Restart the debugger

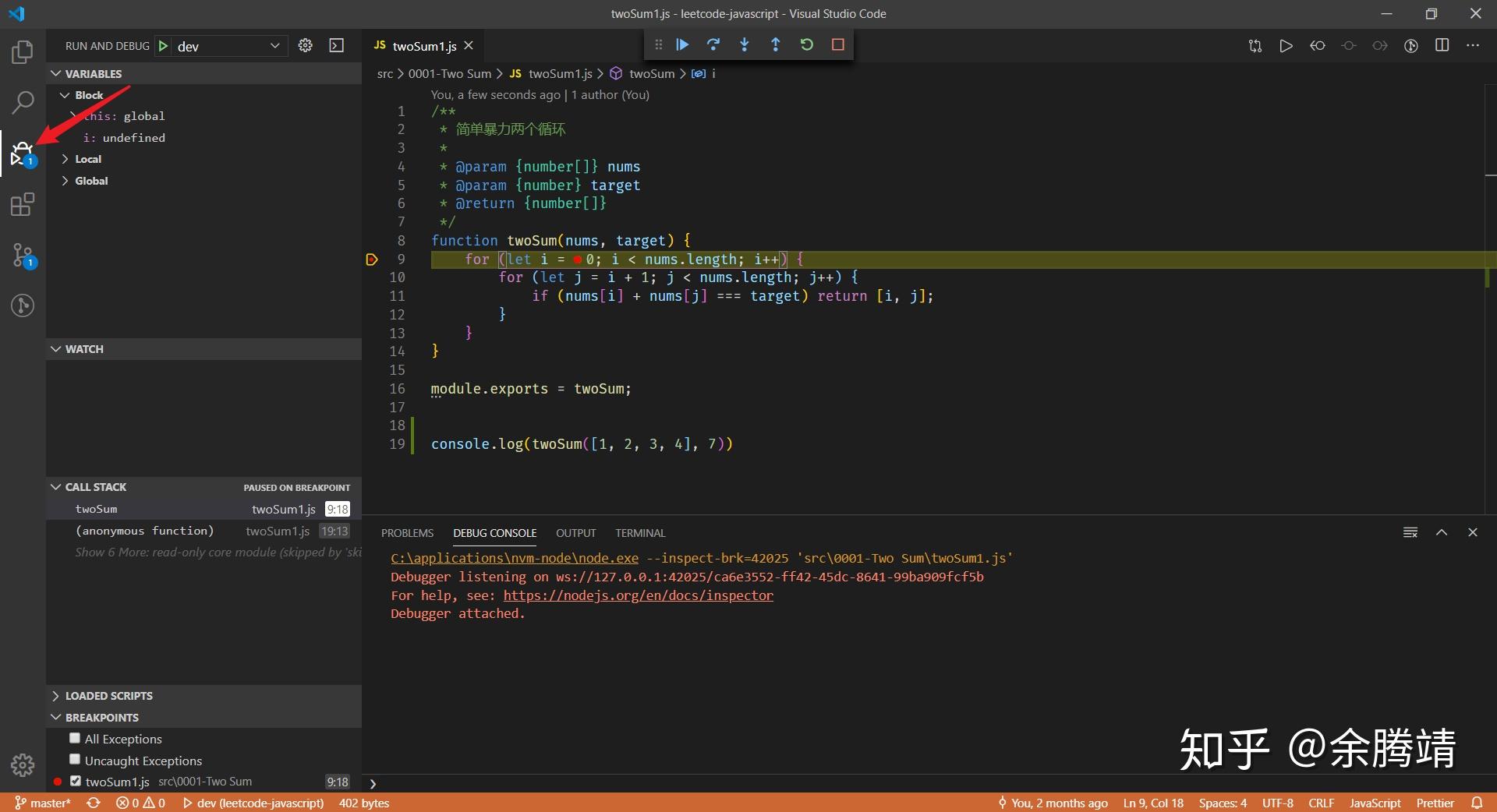[807, 44]
